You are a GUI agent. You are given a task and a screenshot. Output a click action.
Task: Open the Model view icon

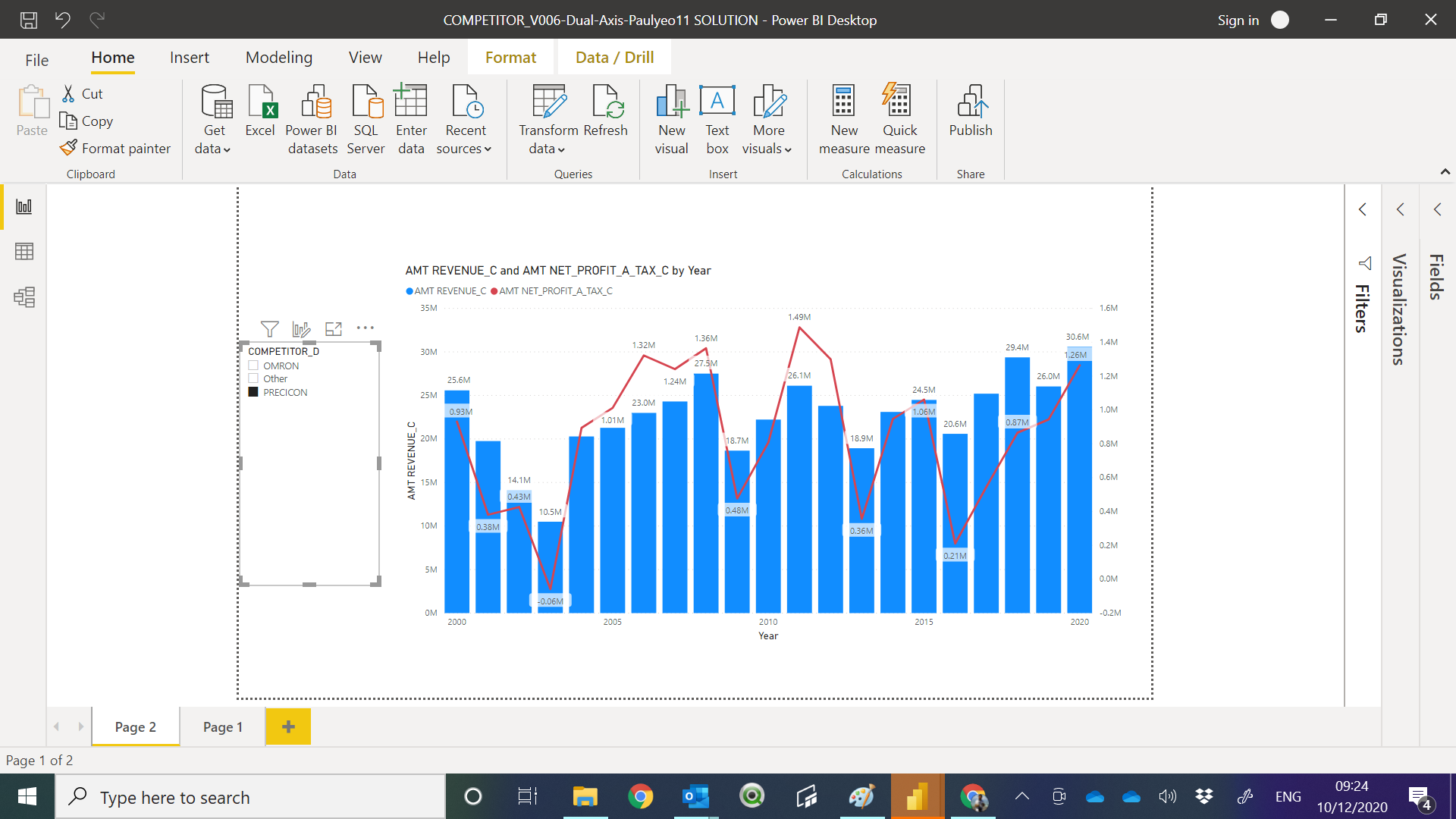(24, 297)
